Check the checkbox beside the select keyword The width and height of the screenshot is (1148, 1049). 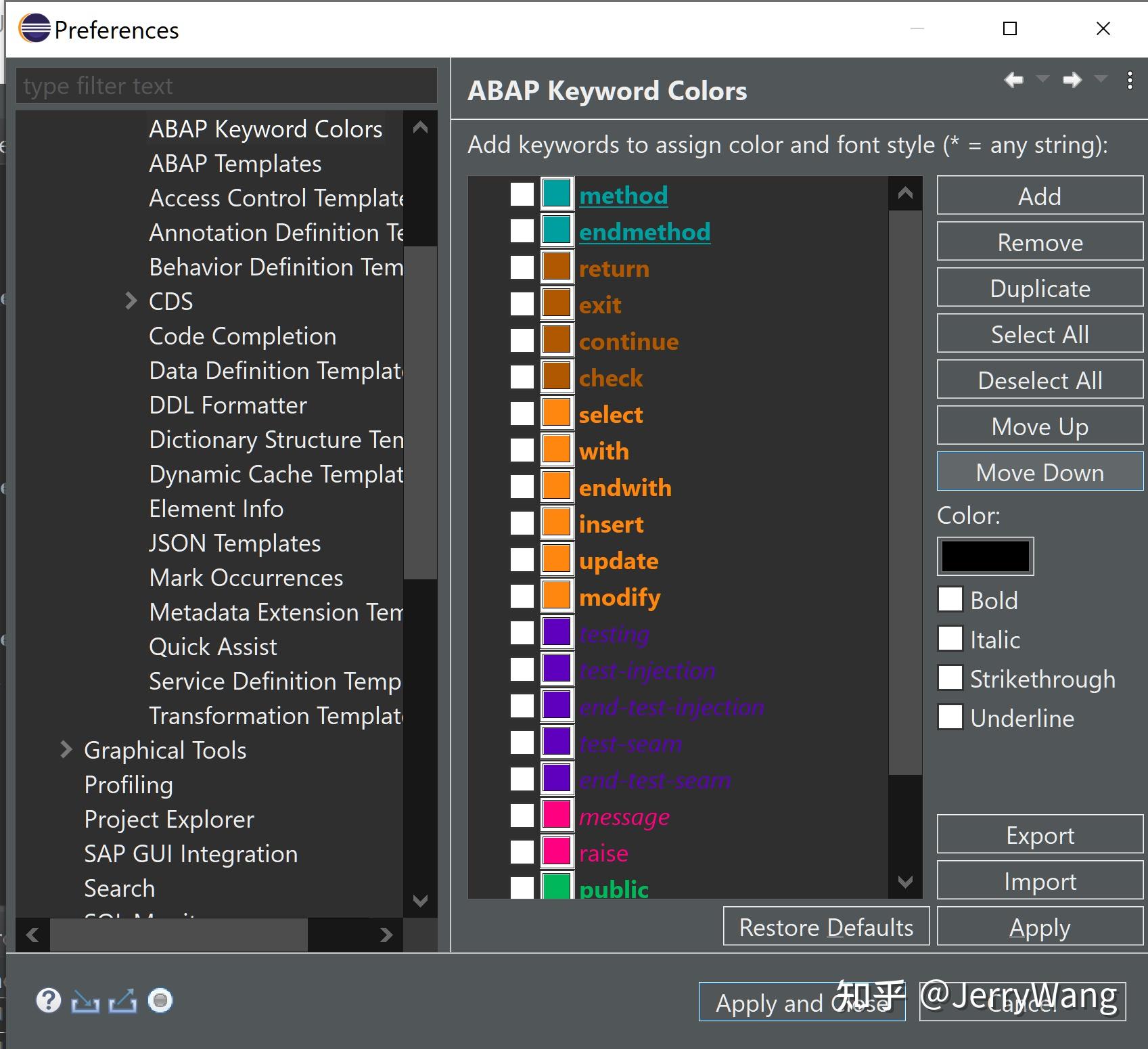pyautogui.click(x=522, y=414)
